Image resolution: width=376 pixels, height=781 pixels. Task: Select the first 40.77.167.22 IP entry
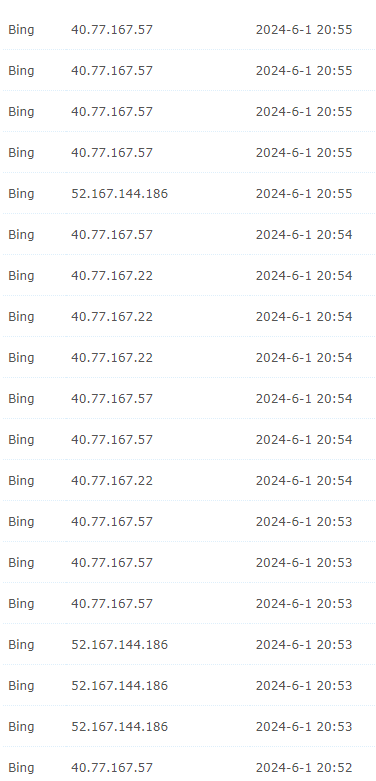tap(112, 275)
